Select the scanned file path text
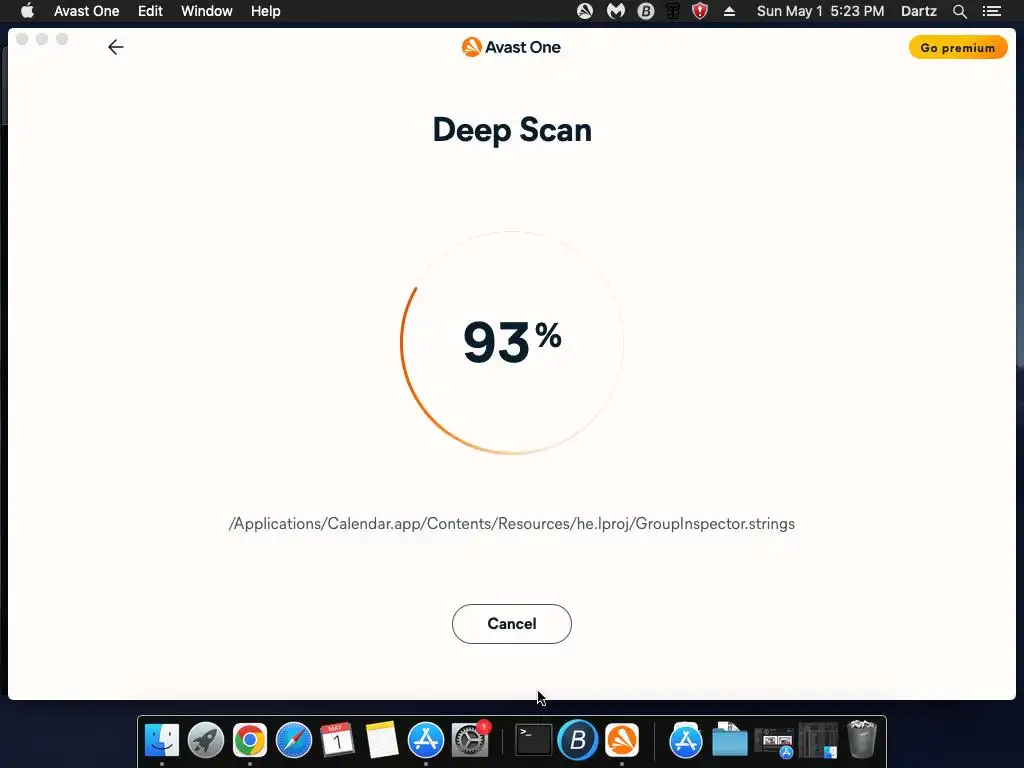Viewport: 1024px width, 768px height. pos(511,524)
